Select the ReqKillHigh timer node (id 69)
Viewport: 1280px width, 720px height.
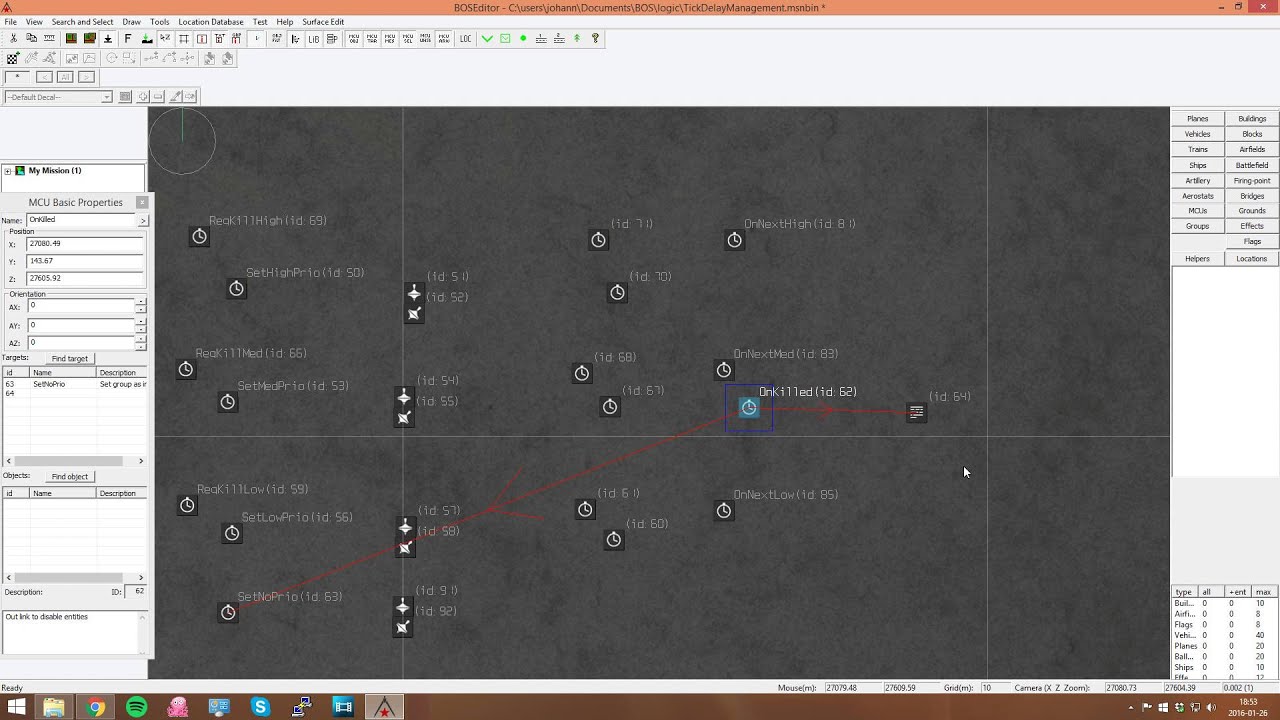(200, 236)
